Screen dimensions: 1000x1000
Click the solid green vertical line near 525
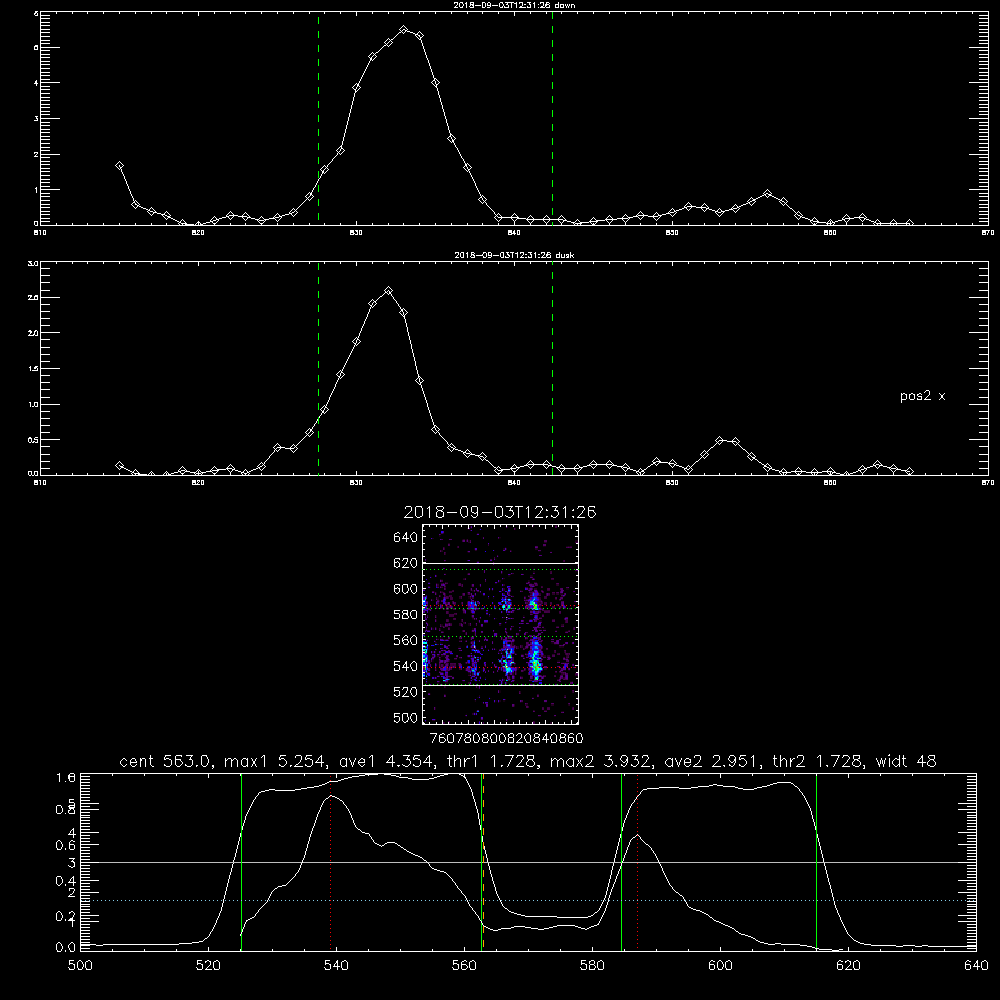(241, 862)
